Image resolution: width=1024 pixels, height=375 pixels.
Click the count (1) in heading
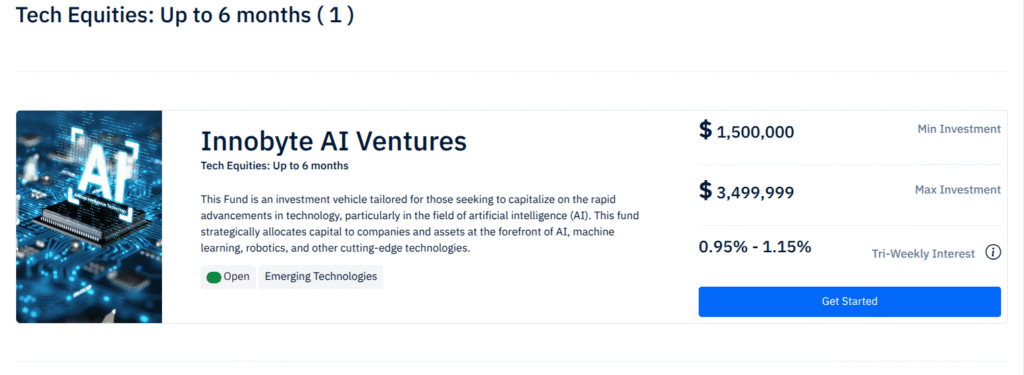point(336,14)
